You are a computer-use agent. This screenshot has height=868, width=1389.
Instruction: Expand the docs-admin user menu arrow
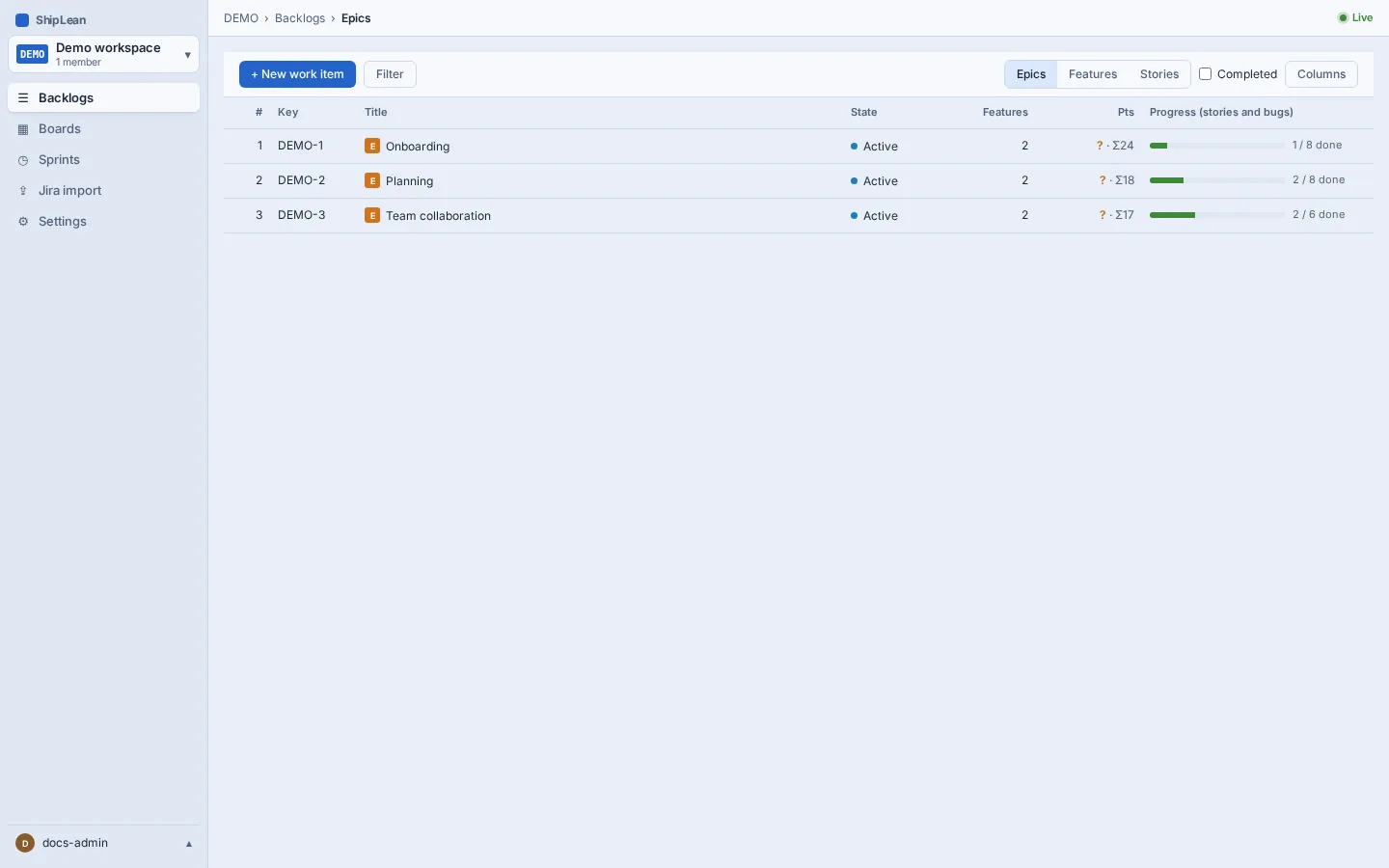pyautogui.click(x=189, y=844)
